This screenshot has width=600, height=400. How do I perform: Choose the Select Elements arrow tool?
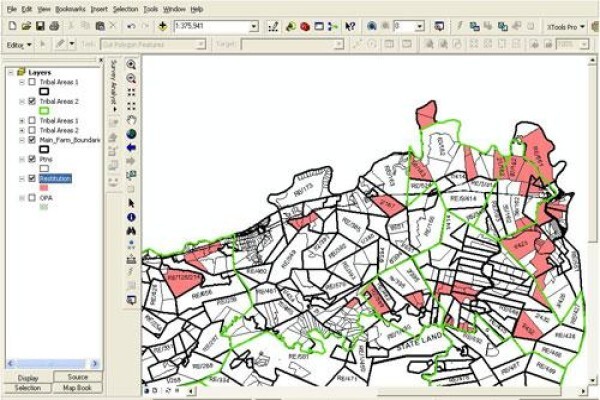pos(131,203)
